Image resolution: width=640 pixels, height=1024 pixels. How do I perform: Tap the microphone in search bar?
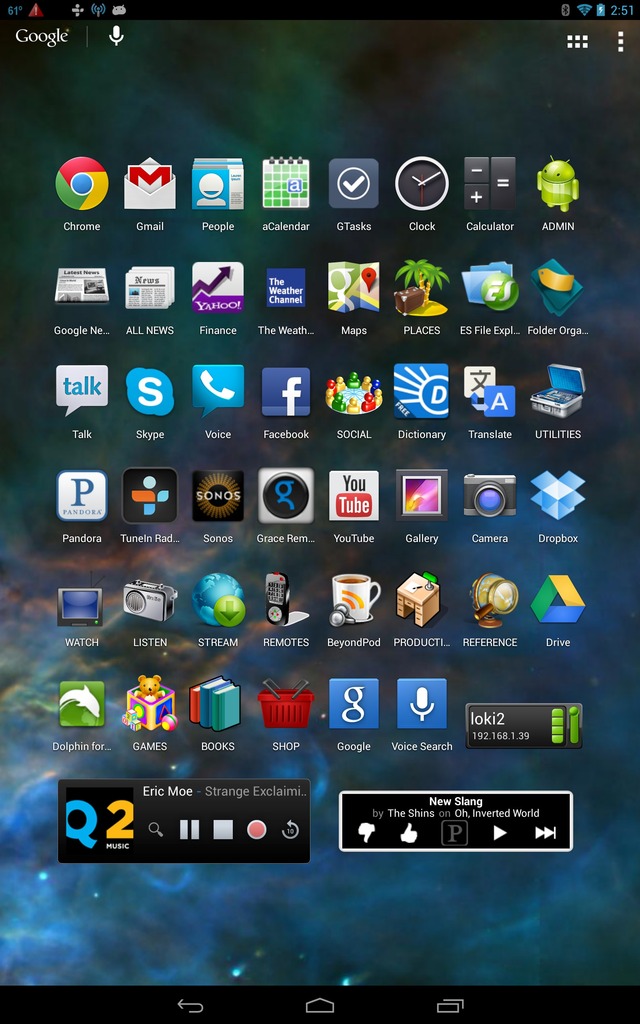(116, 36)
